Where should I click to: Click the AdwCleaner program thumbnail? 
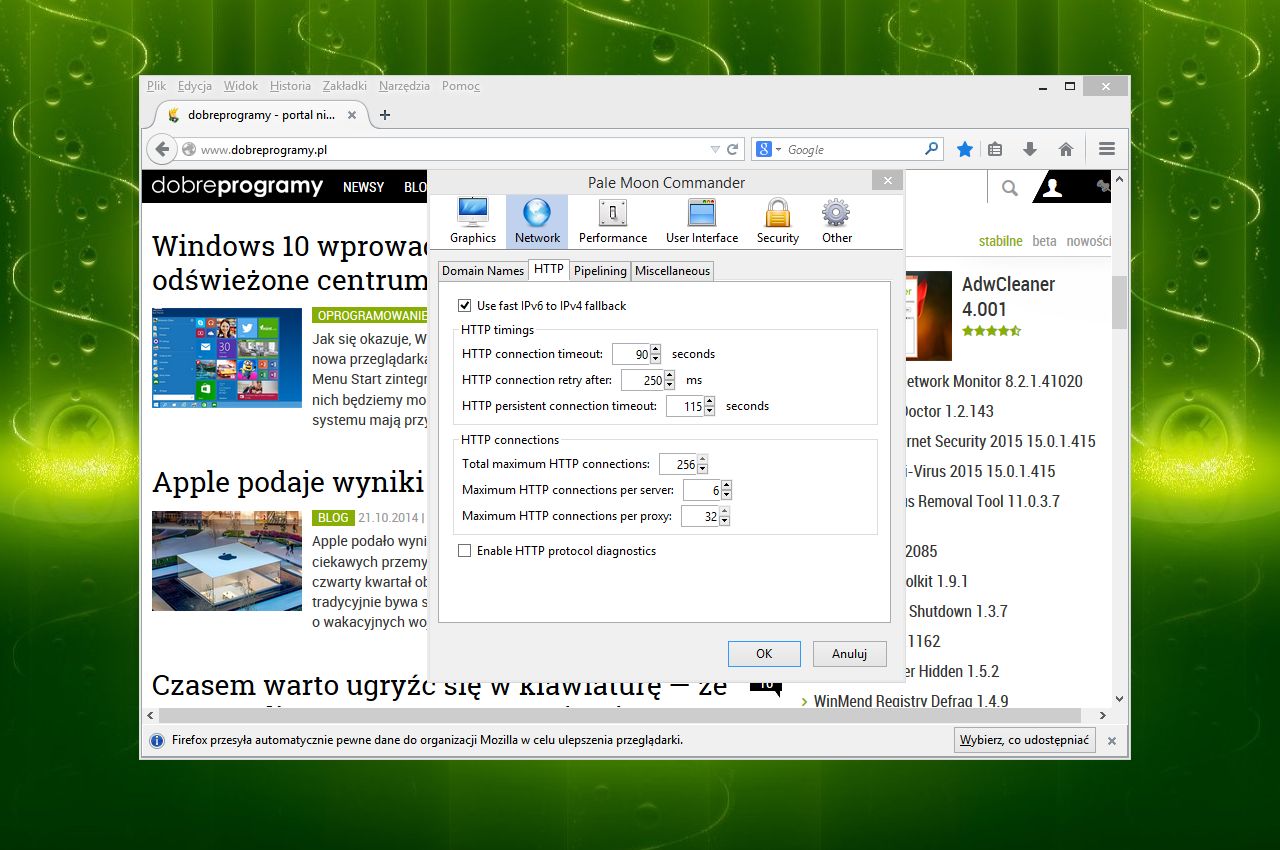click(x=928, y=316)
